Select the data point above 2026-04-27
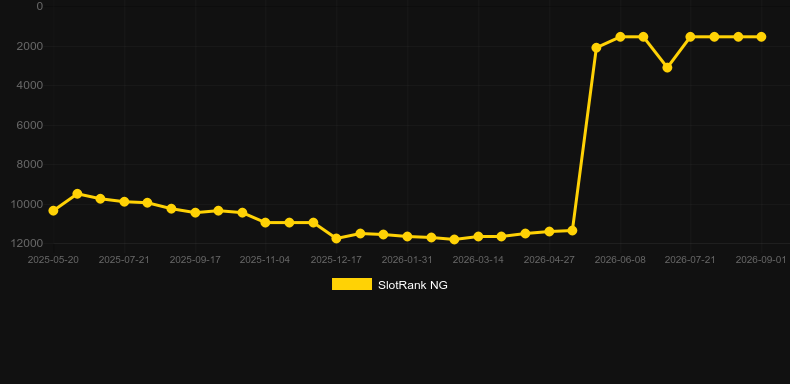The width and height of the screenshot is (790, 384). (549, 231)
